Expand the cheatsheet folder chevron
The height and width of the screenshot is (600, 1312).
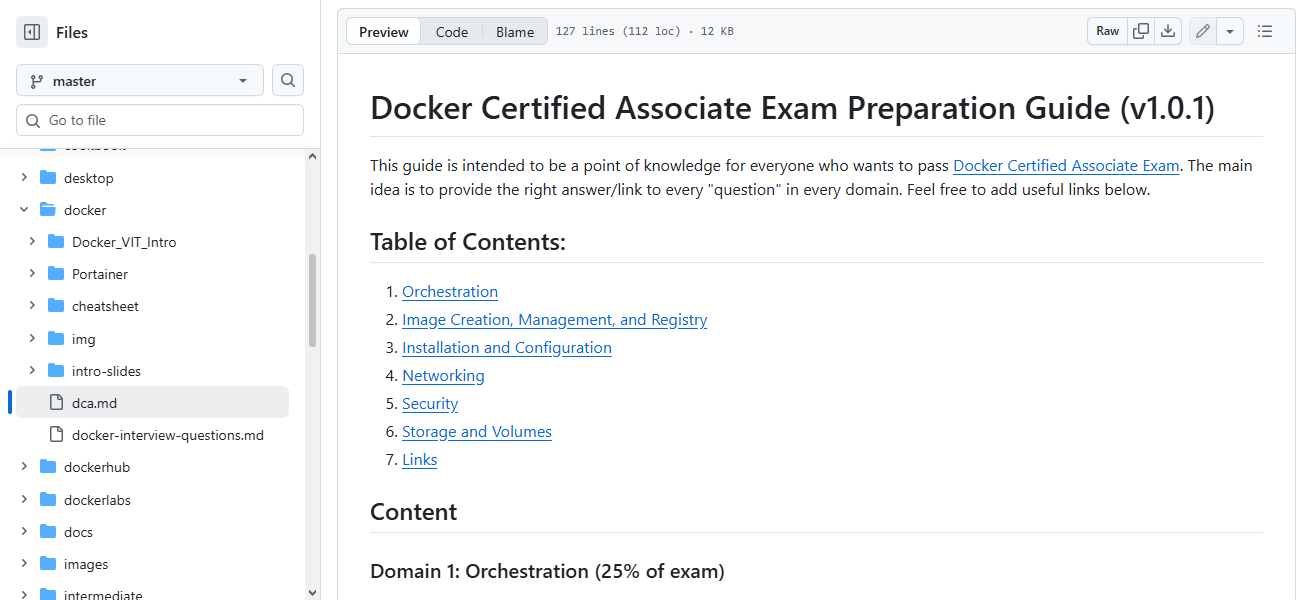pos(32,306)
